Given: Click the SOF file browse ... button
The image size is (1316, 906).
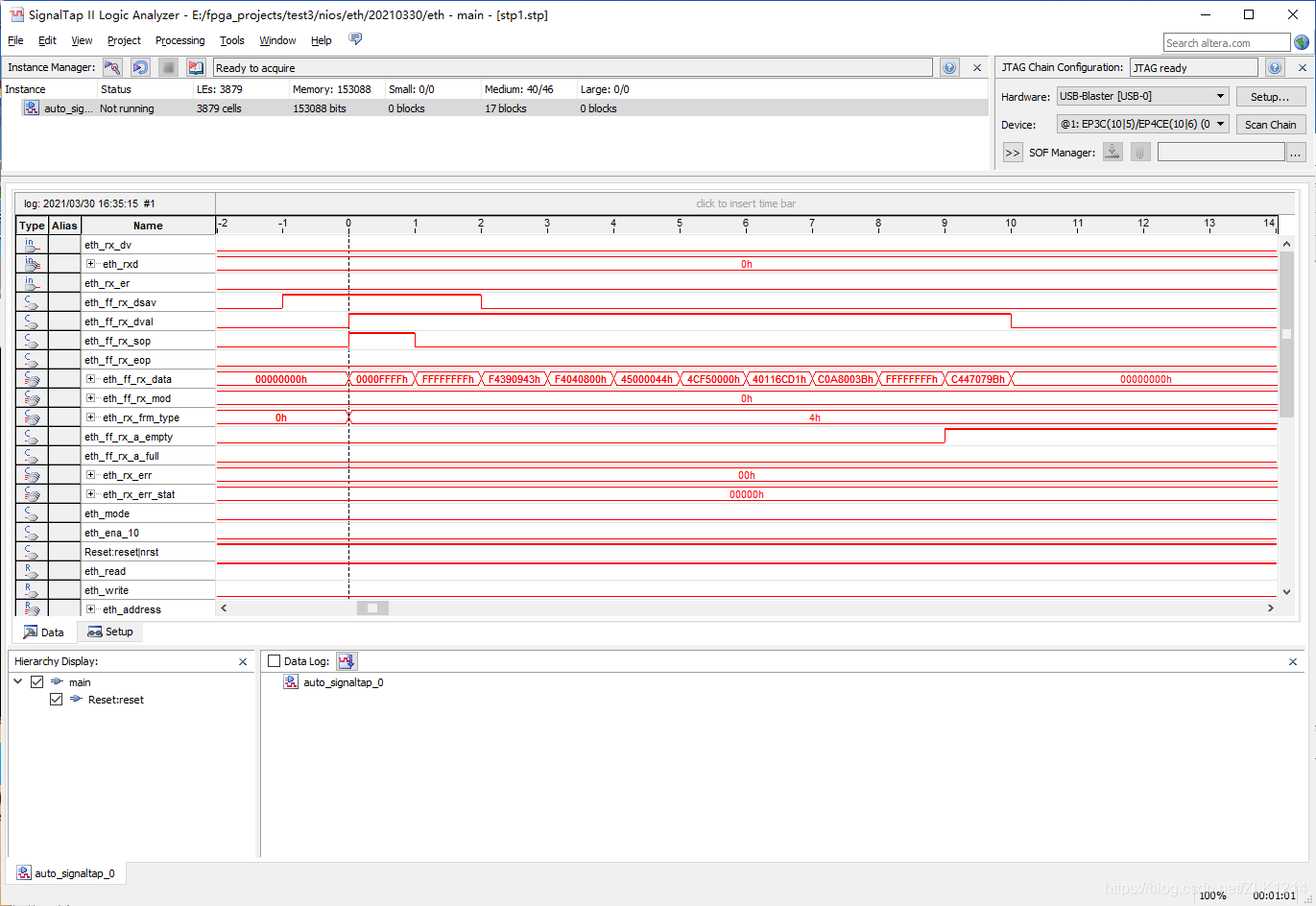Looking at the screenshot, I should tap(1296, 153).
